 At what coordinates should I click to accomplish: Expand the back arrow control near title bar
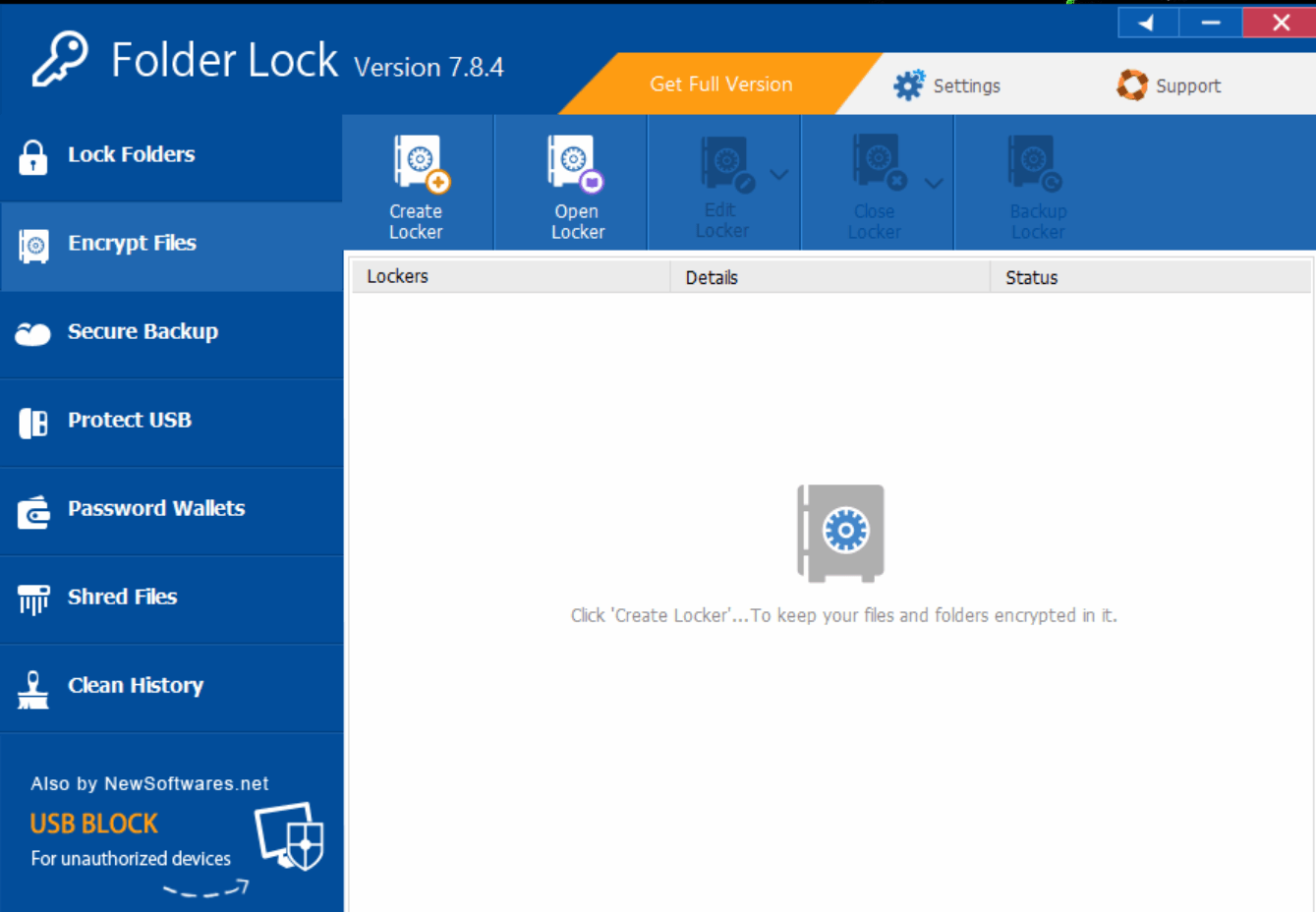click(x=1147, y=22)
